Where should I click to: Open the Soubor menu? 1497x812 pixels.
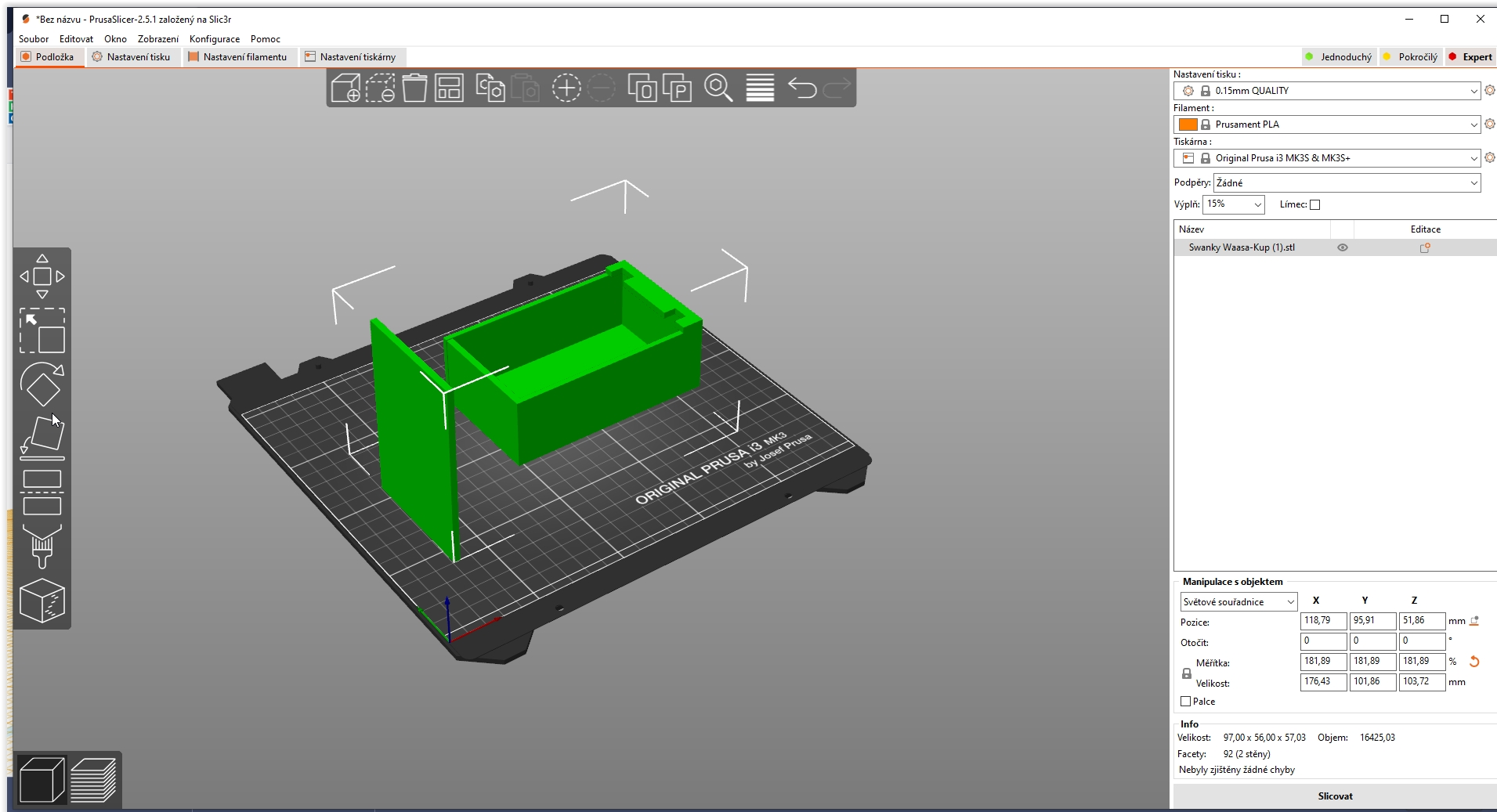pos(34,39)
